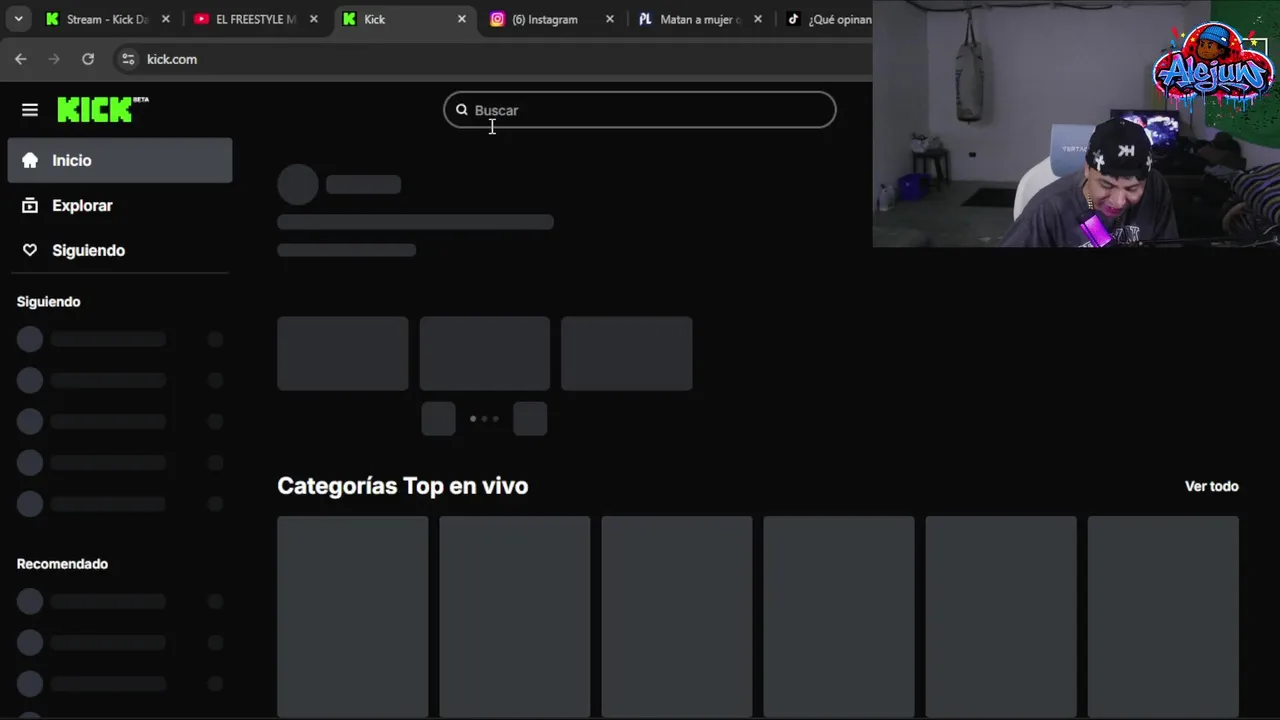
Task: Click the search magnifier icon
Action: (x=462, y=110)
